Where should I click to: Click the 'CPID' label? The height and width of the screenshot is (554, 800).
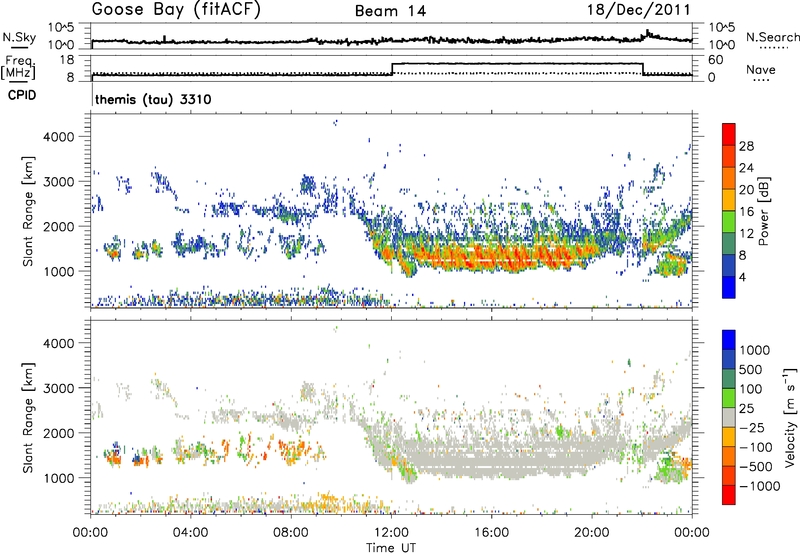pyautogui.click(x=22, y=95)
